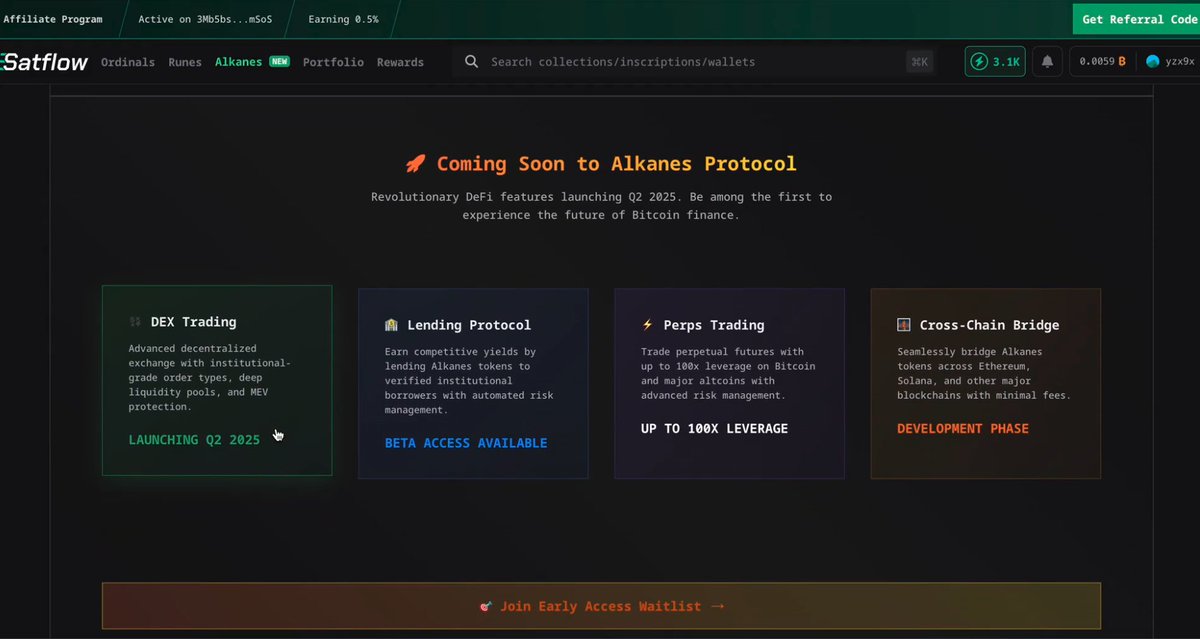Open the Alkanes tab

pos(238,62)
